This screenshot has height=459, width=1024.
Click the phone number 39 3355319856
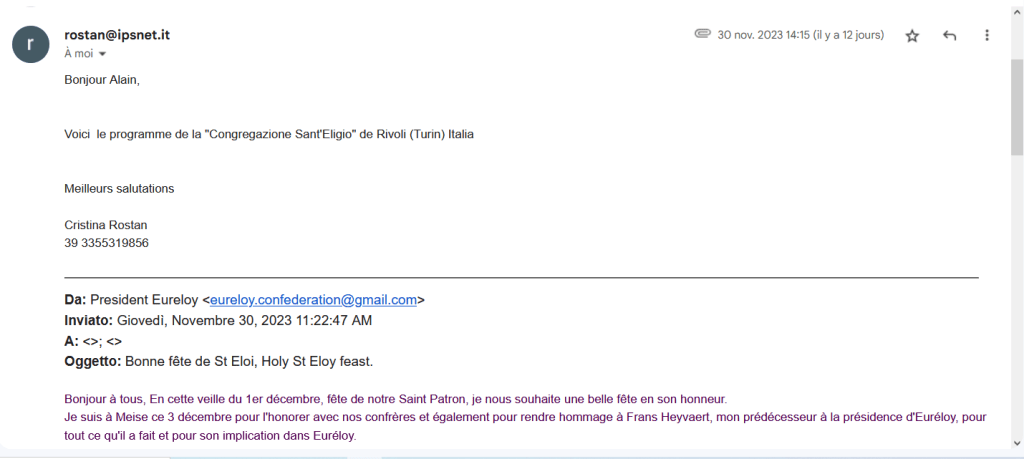(106, 243)
